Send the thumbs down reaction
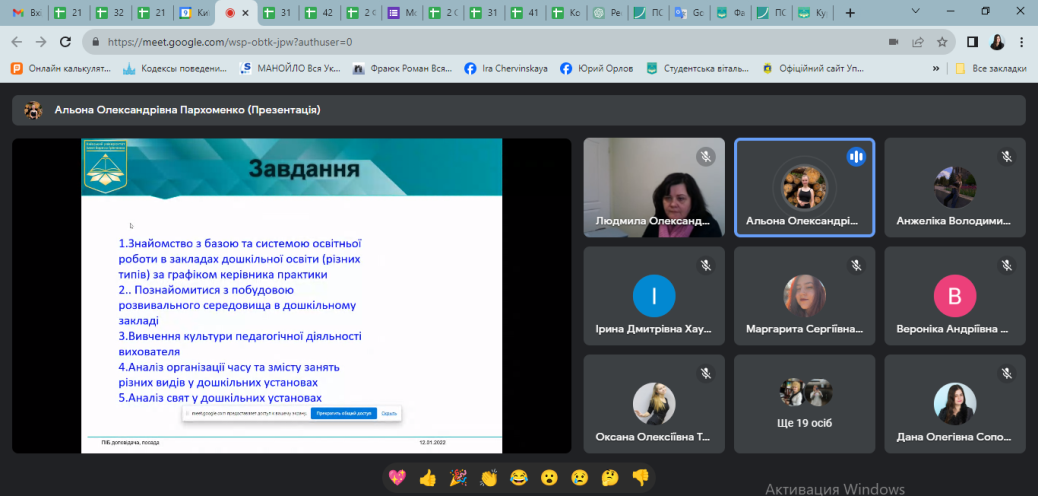The height and width of the screenshot is (496, 1038). point(640,478)
